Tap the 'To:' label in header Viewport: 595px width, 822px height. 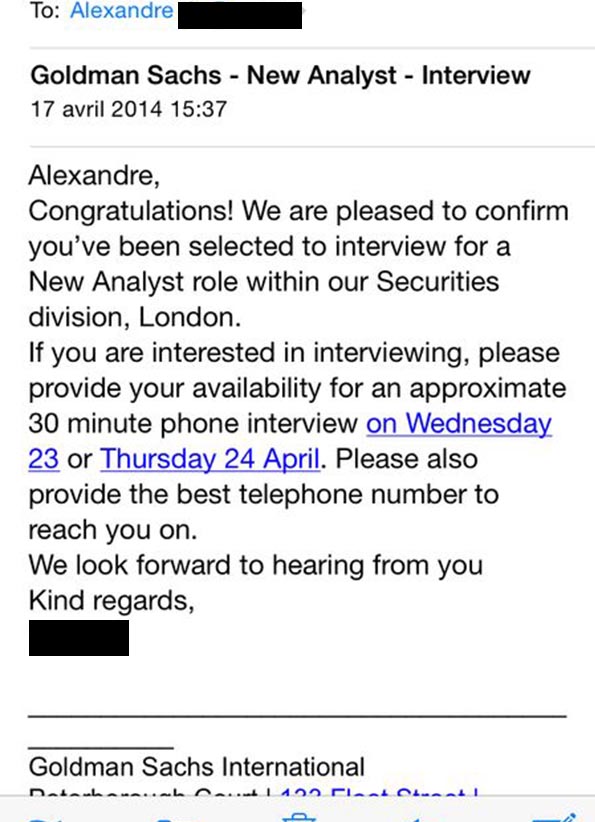click(44, 10)
